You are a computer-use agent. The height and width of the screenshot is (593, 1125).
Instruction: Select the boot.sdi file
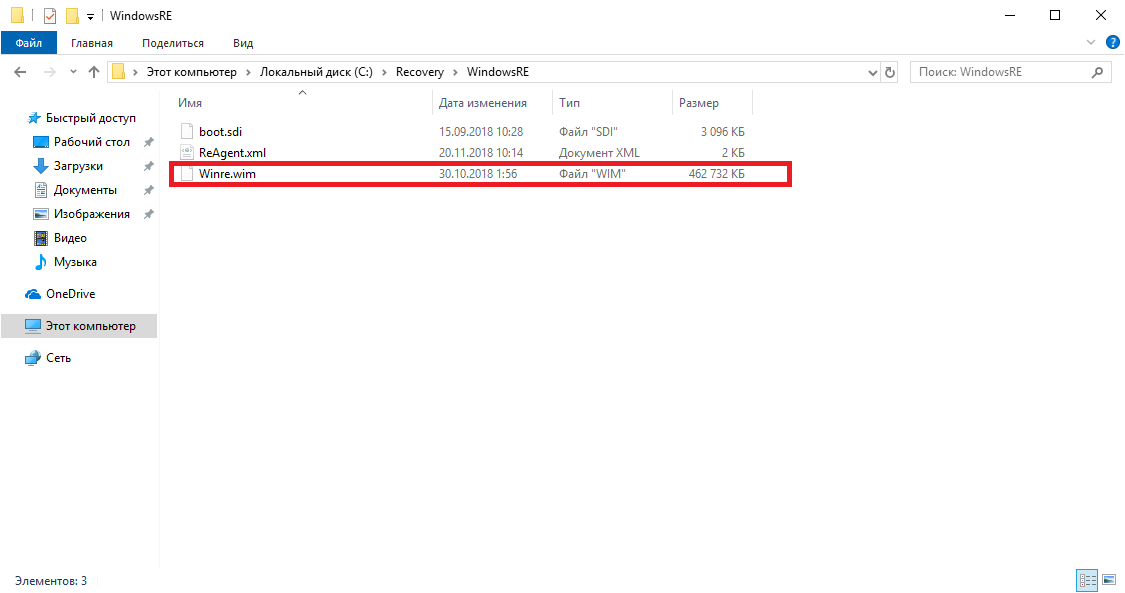click(x=220, y=132)
